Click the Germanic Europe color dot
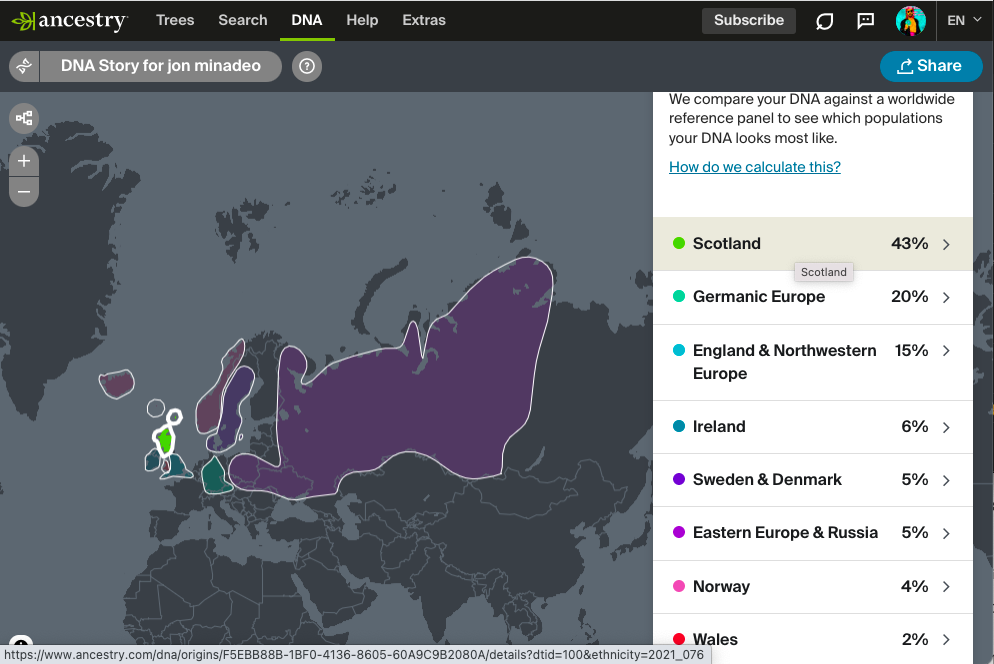Image resolution: width=994 pixels, height=664 pixels. pos(678,296)
